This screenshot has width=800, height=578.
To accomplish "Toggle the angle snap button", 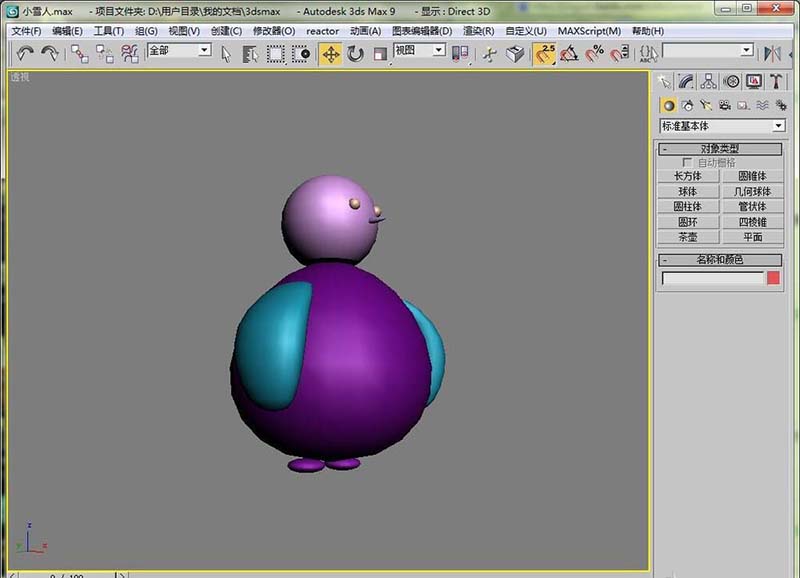I will [x=569, y=54].
